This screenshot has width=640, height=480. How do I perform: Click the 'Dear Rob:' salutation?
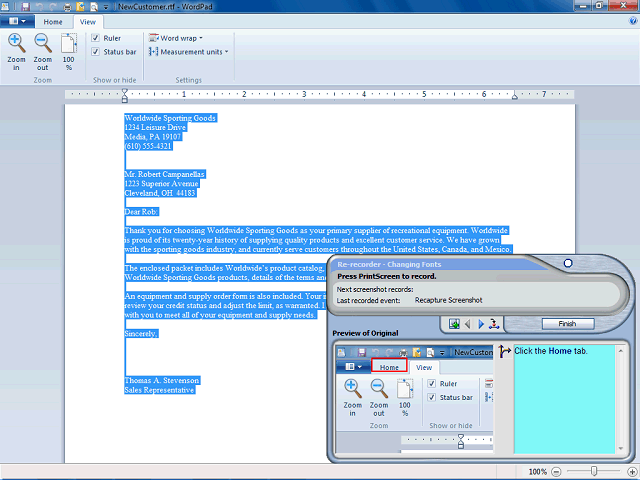pyautogui.click(x=141, y=212)
